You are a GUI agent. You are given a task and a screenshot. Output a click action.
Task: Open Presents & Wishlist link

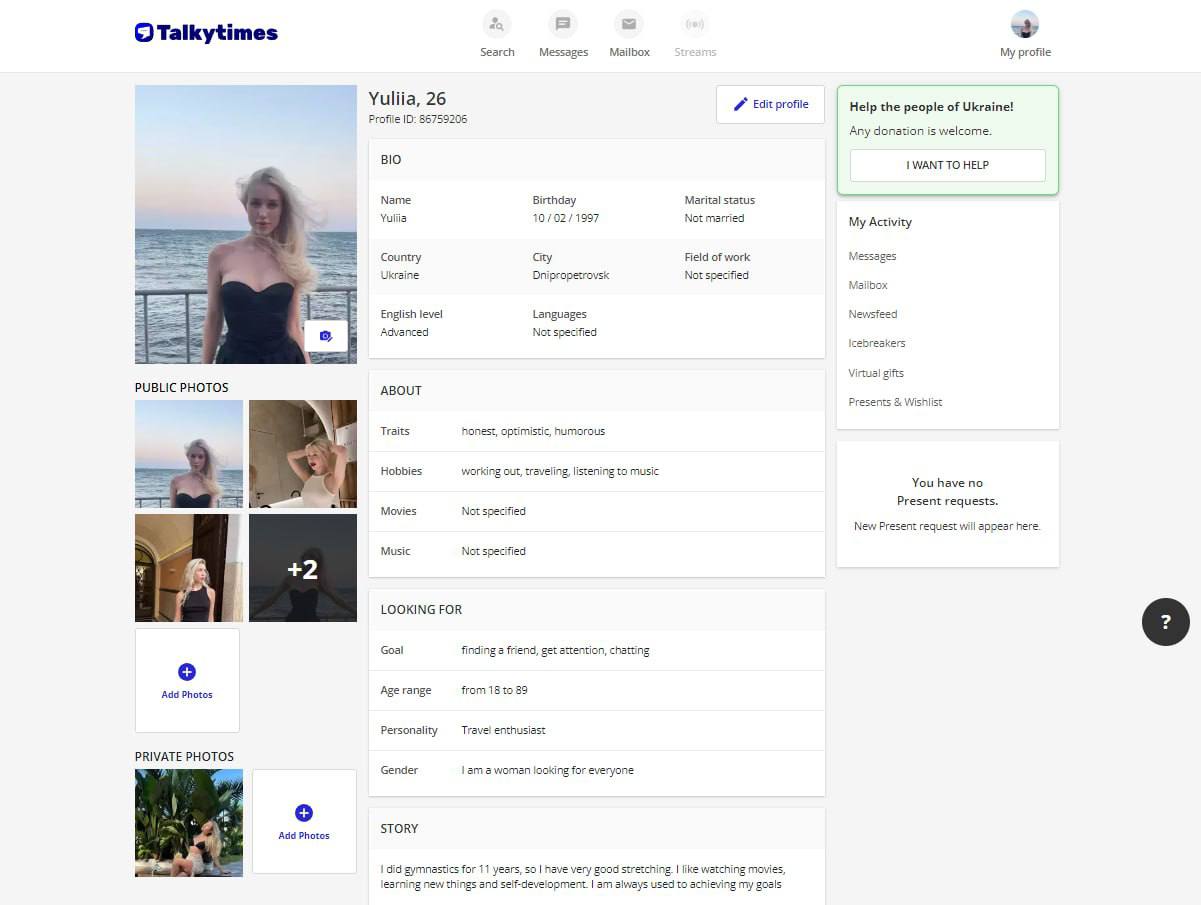[895, 402]
